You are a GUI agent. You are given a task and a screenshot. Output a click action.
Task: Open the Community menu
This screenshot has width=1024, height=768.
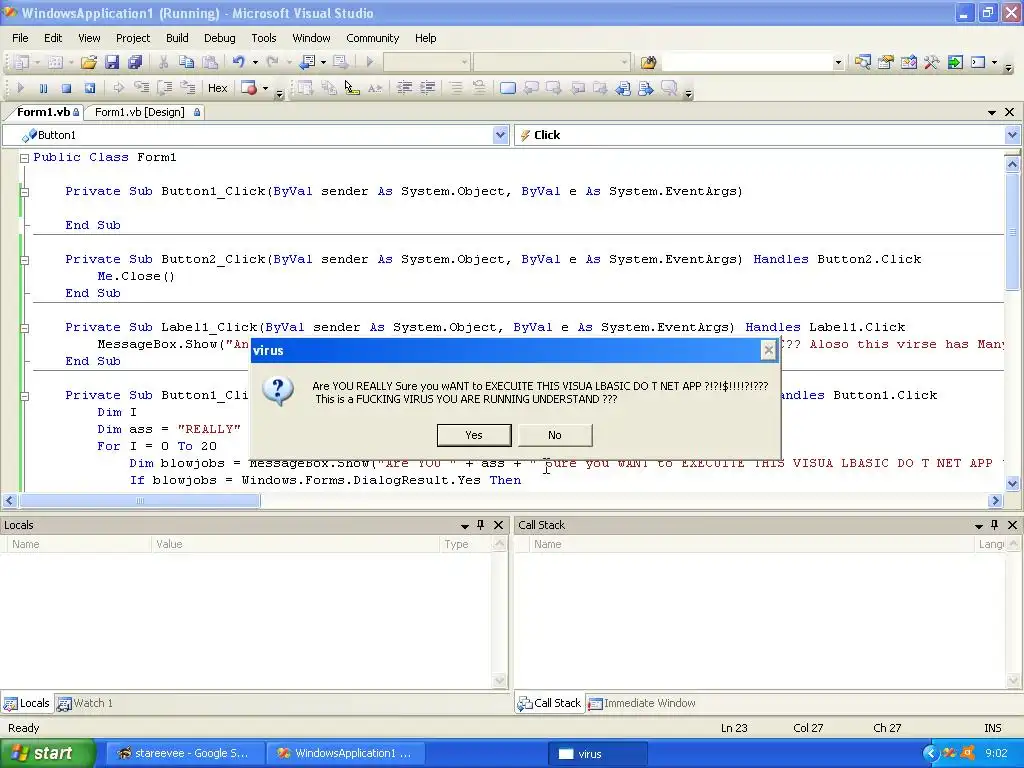tap(372, 38)
